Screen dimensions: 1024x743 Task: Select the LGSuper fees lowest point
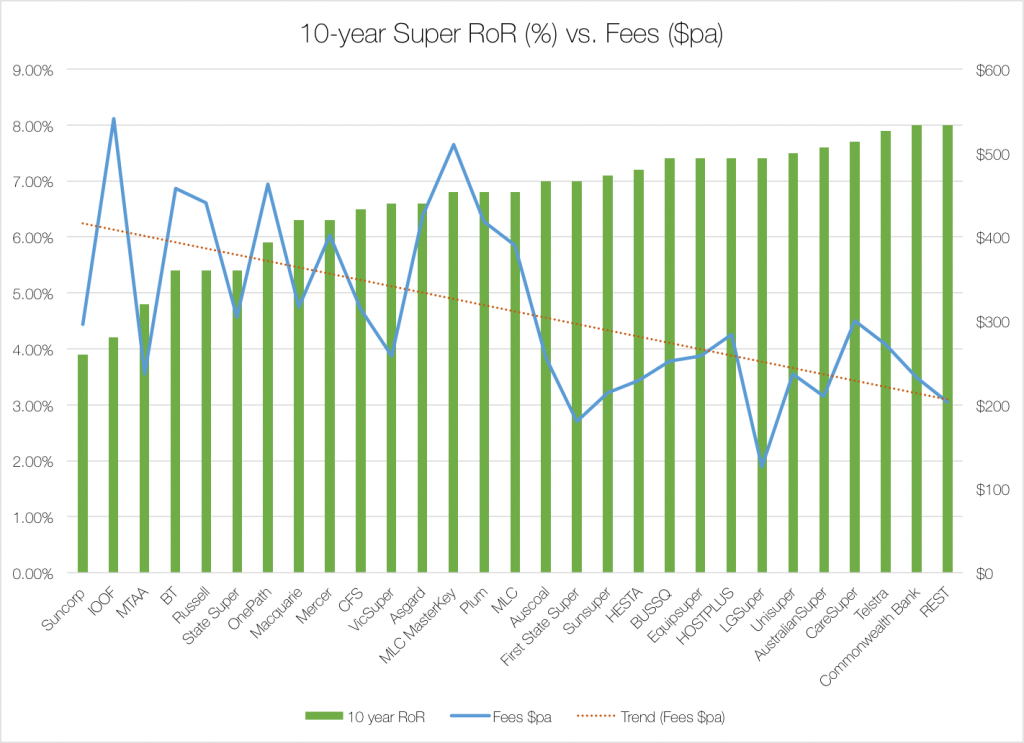[762, 465]
